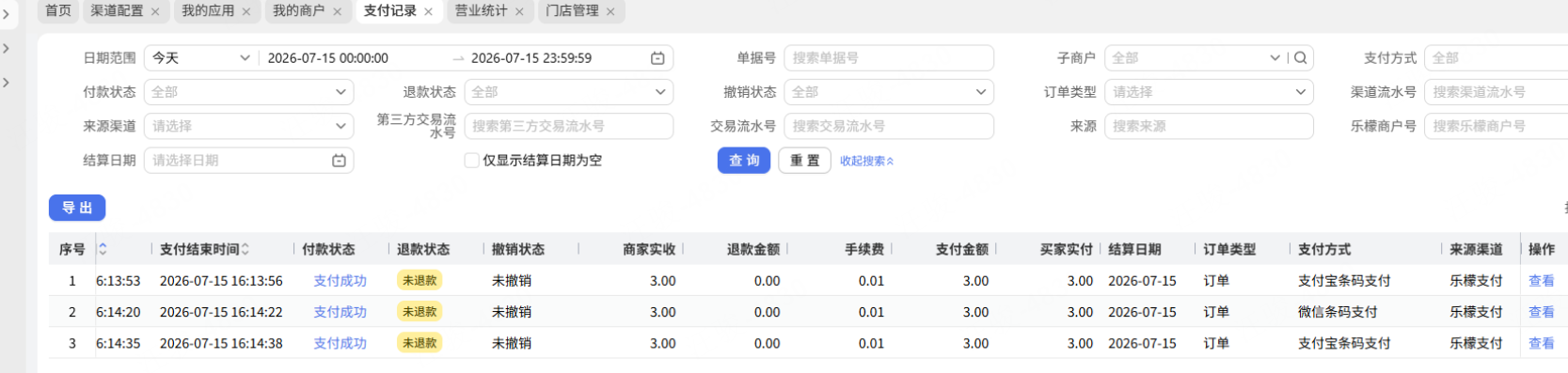The height and width of the screenshot is (373, 1568).
Task: Click 支付成功 link in row 3
Action: click(x=340, y=344)
